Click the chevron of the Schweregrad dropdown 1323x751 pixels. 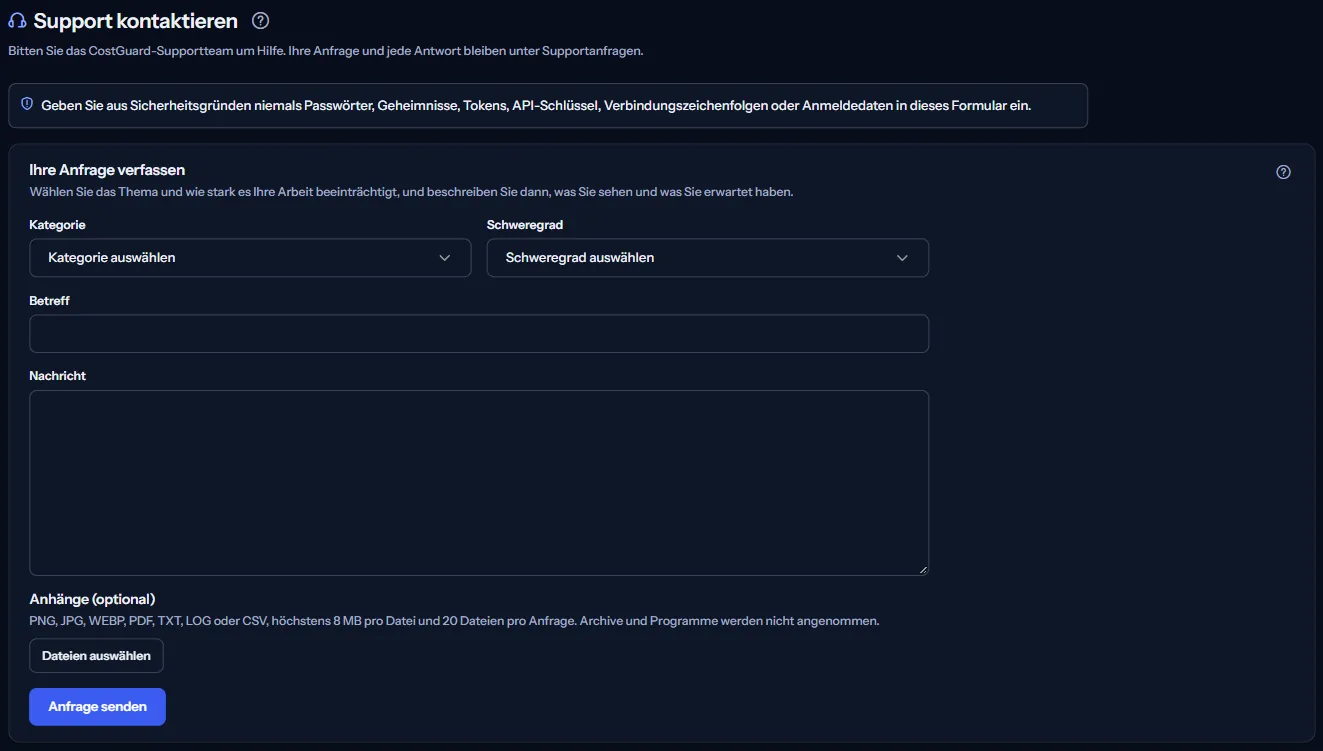click(x=902, y=258)
